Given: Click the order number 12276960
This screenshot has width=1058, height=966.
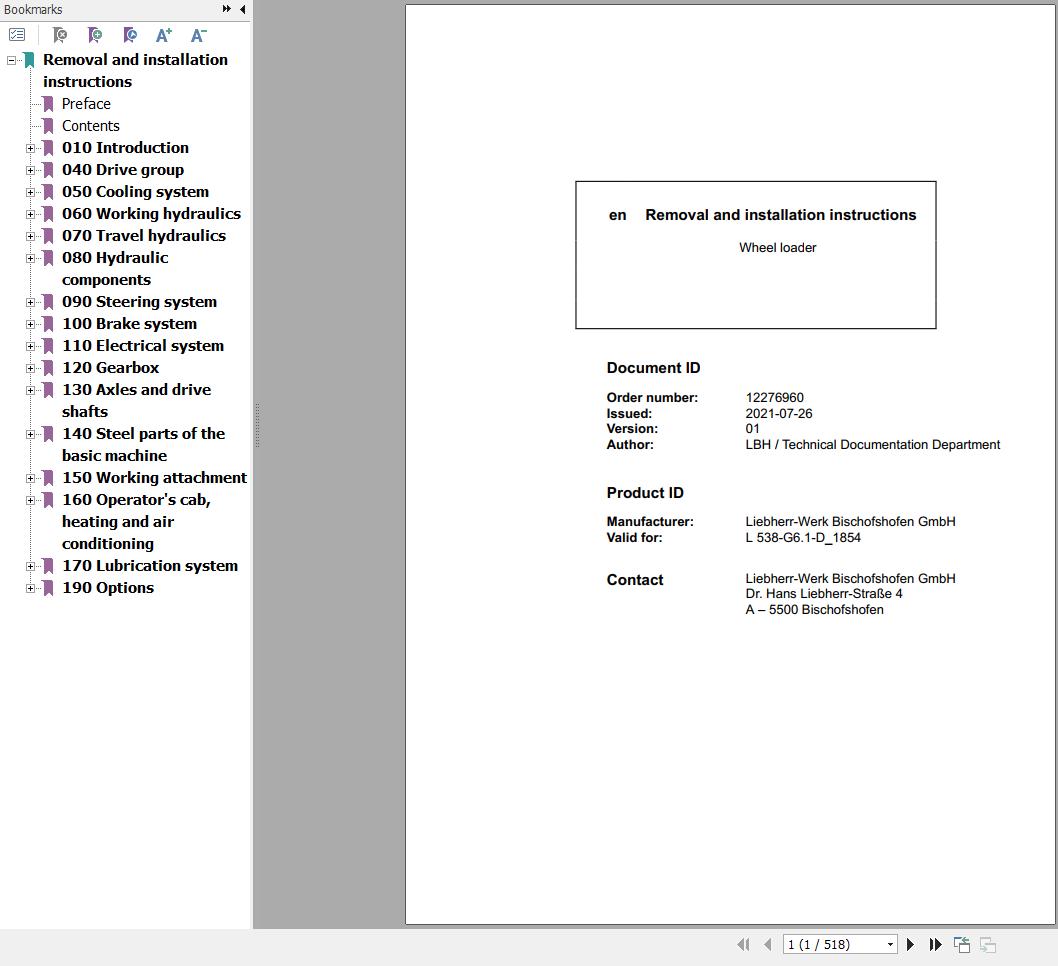Looking at the screenshot, I should (775, 398).
